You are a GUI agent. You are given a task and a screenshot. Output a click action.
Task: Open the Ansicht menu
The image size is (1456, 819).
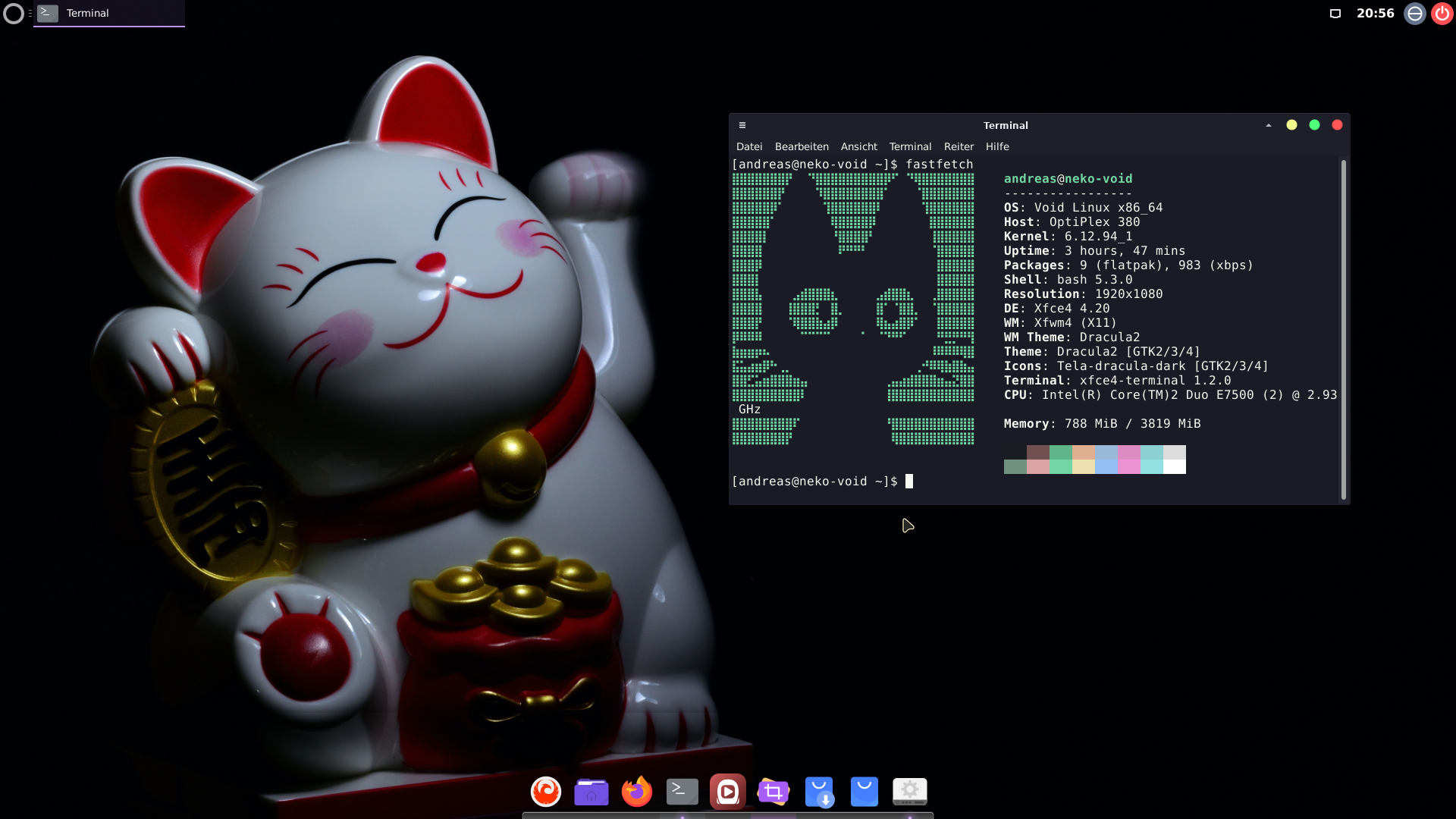[858, 146]
